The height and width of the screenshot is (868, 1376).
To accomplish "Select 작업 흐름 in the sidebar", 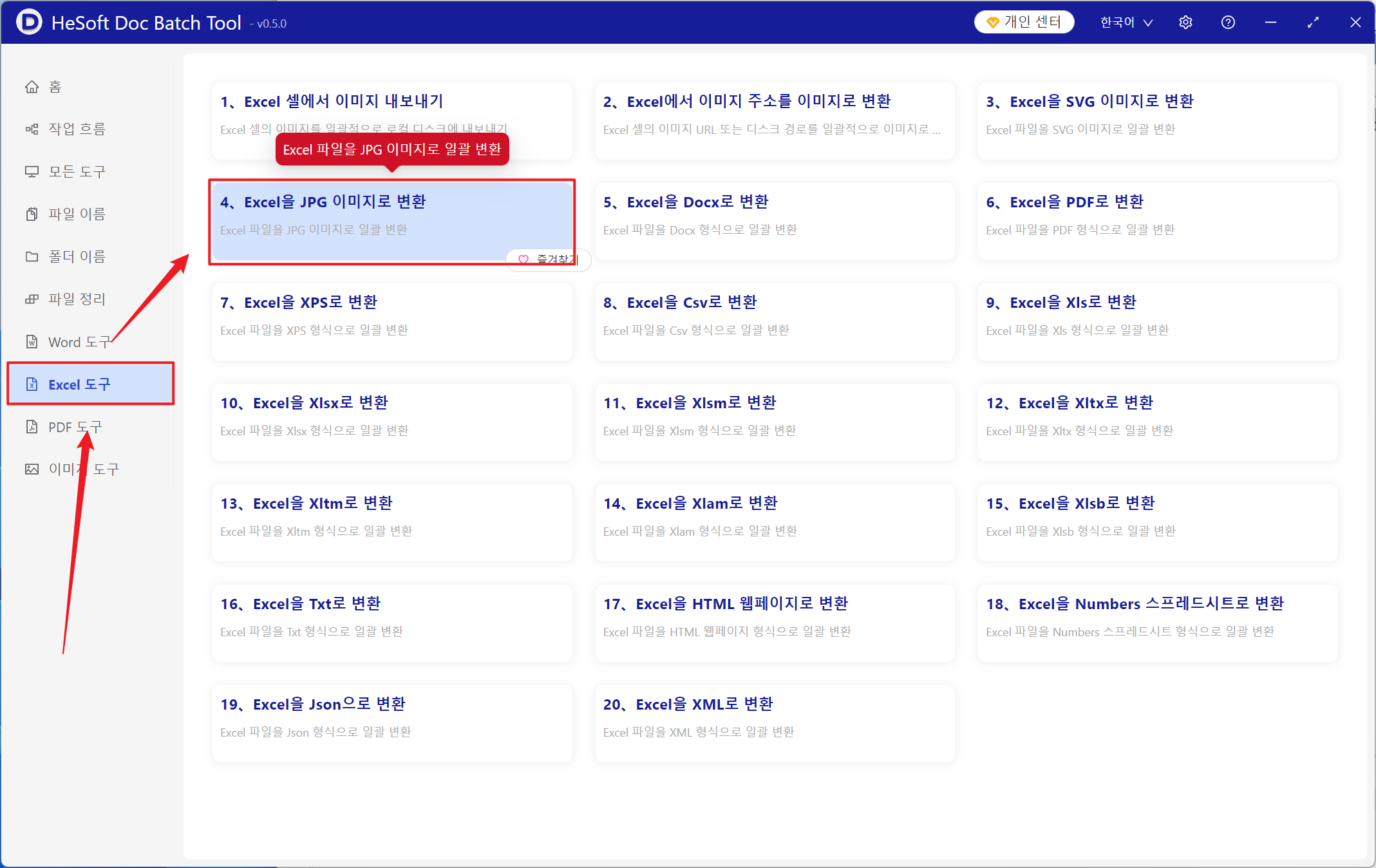I will tap(90, 129).
